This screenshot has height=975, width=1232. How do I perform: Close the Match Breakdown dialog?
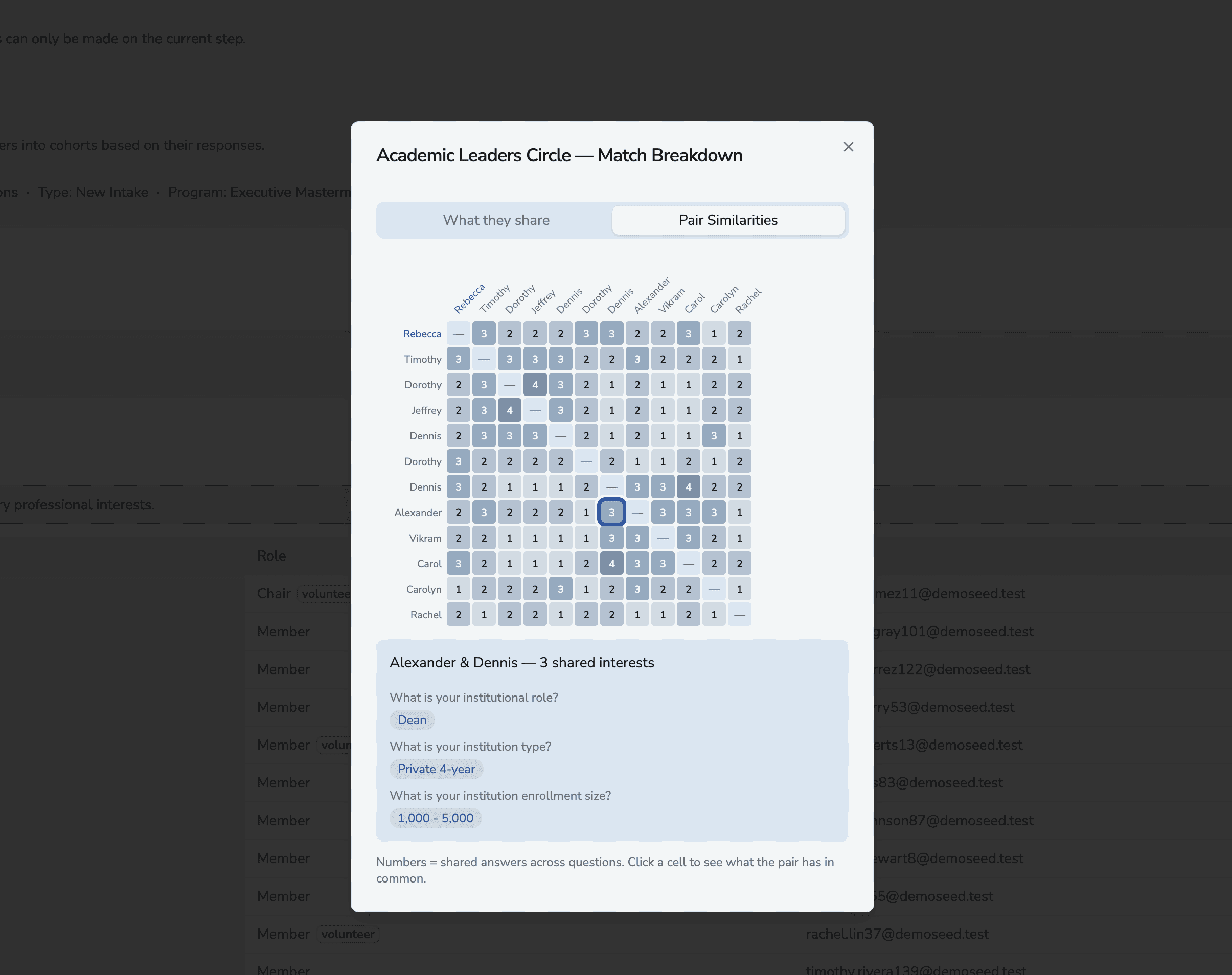[849, 147]
